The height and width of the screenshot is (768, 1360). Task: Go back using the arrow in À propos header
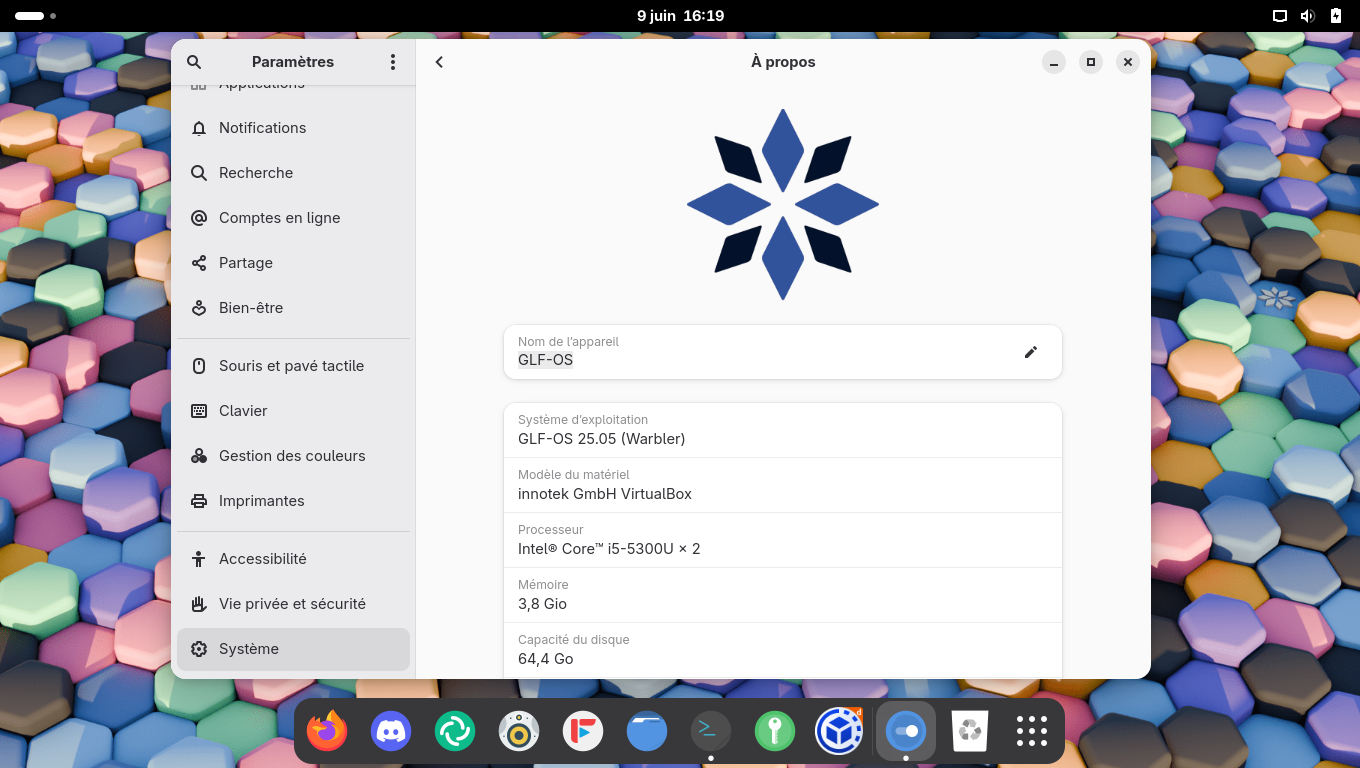pyautogui.click(x=439, y=62)
